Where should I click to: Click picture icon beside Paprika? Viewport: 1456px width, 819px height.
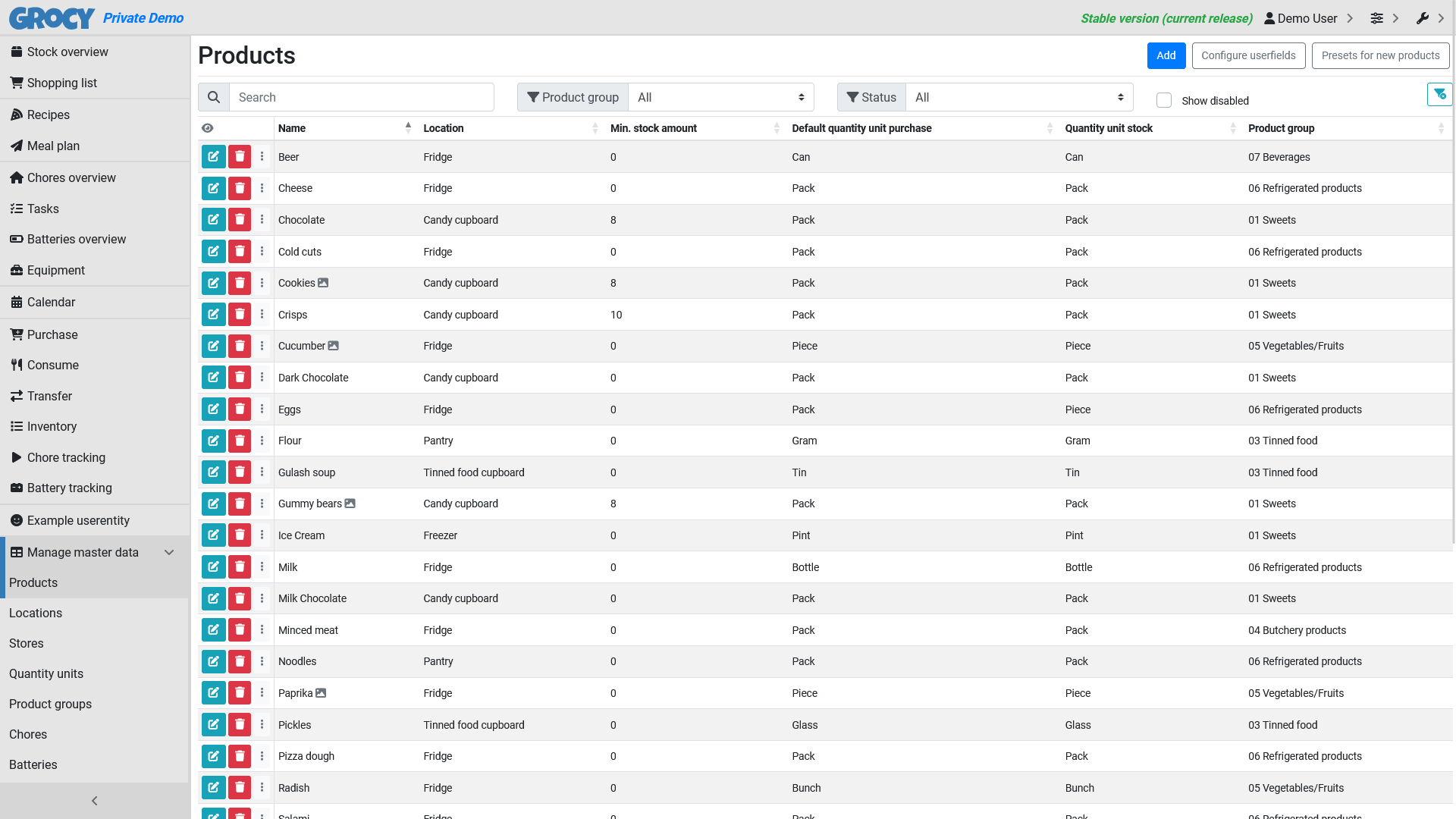point(321,693)
